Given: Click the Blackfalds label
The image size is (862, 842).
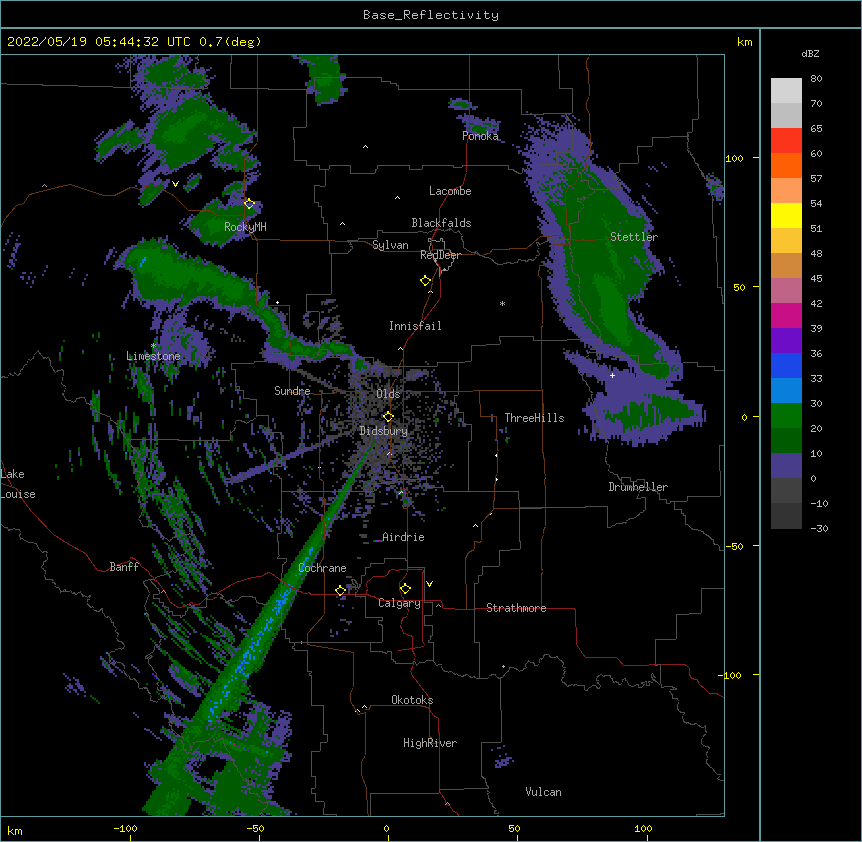Looking at the screenshot, I should pyautogui.click(x=441, y=223).
